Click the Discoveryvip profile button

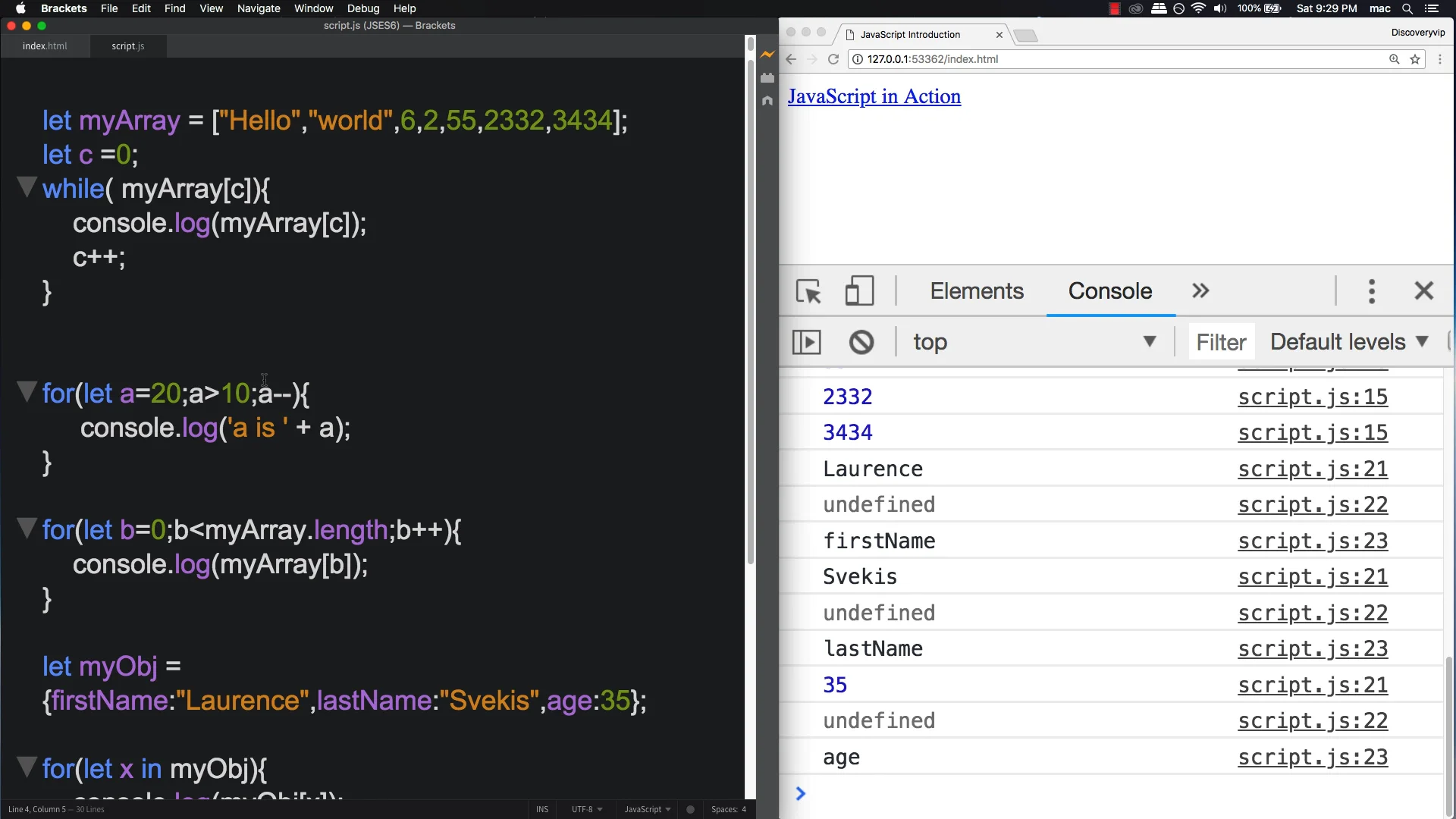tap(1418, 33)
